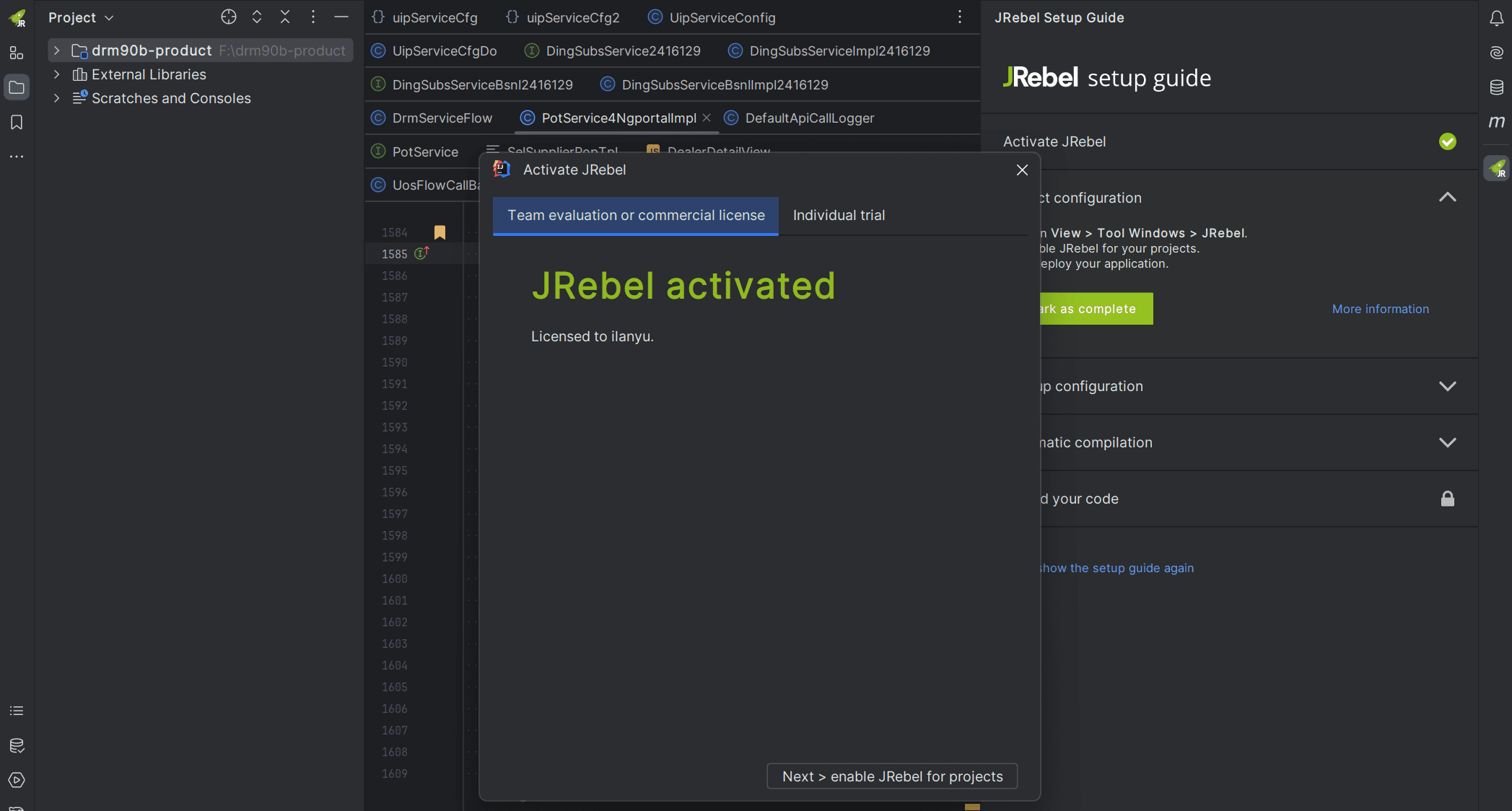Open the DrmServiceFlow editor tab
The image size is (1512, 811).
432,118
